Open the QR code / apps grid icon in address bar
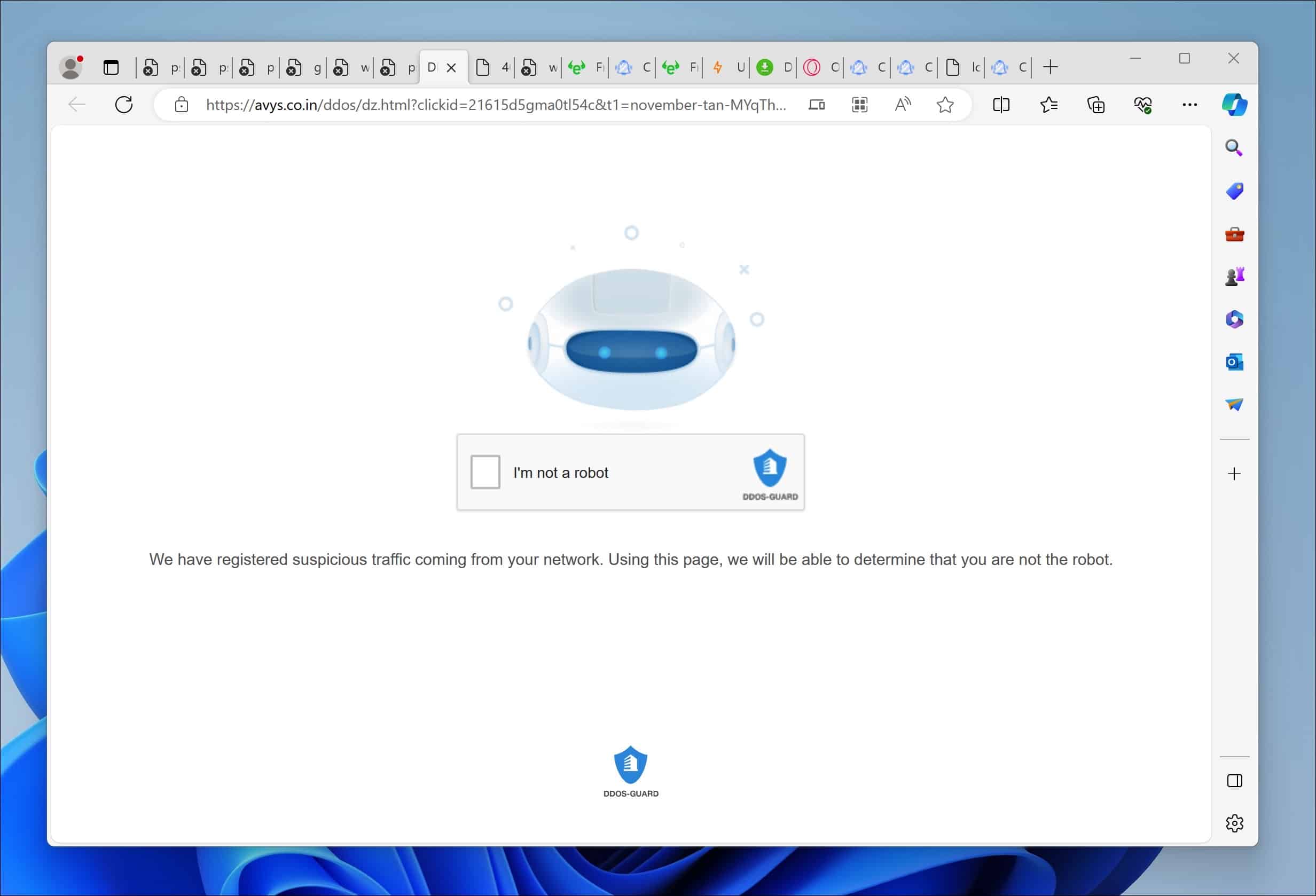Viewport: 1316px width, 896px height. (859, 105)
